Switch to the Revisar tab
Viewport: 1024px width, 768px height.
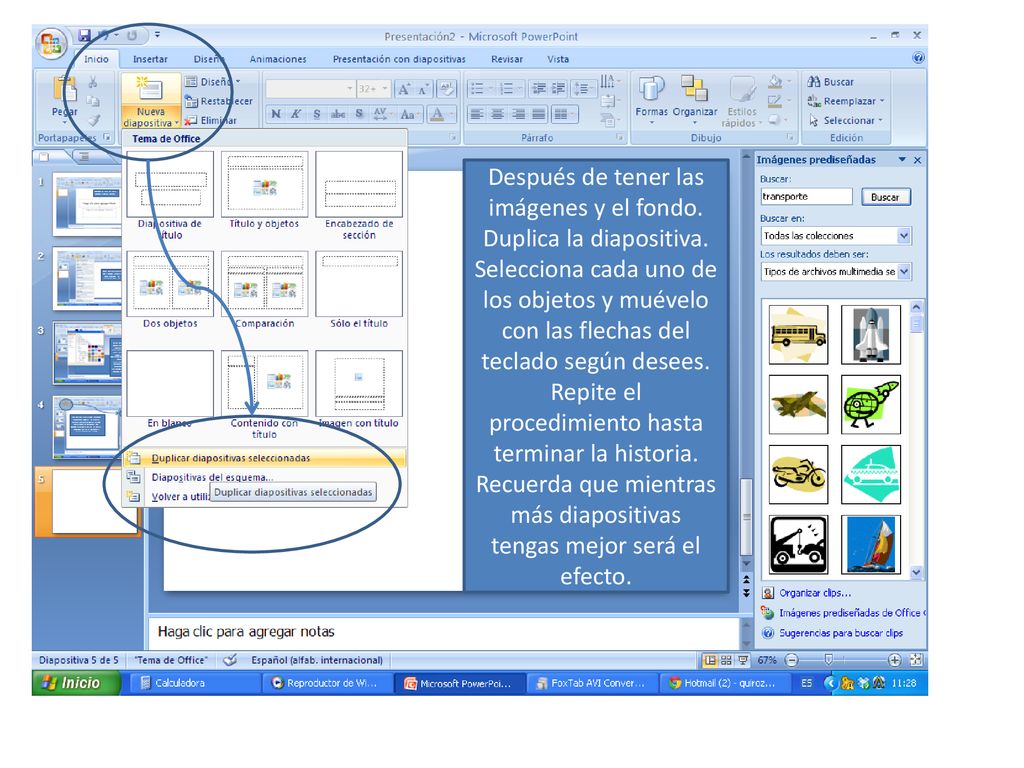click(507, 59)
